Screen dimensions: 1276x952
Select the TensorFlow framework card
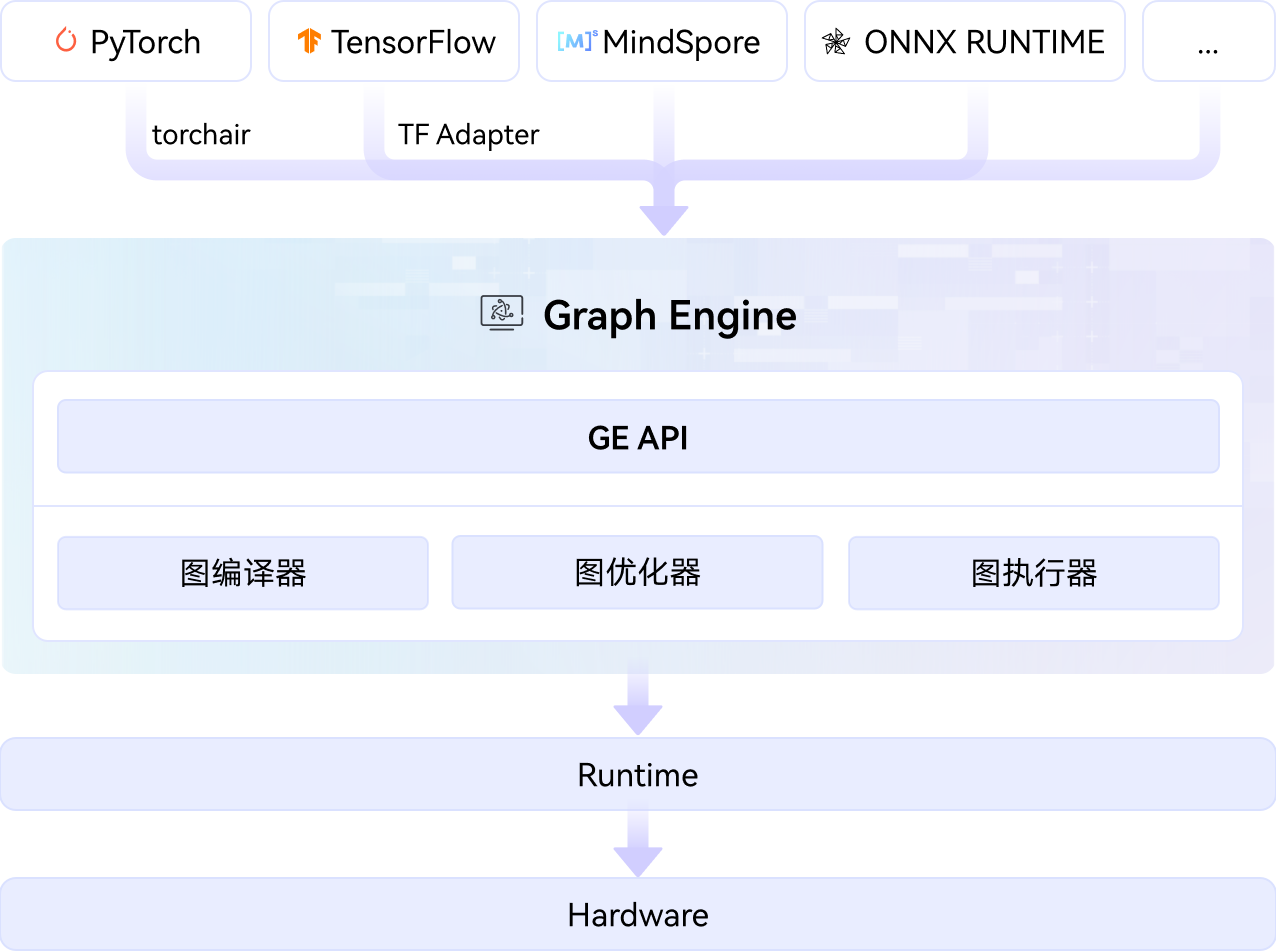point(393,41)
